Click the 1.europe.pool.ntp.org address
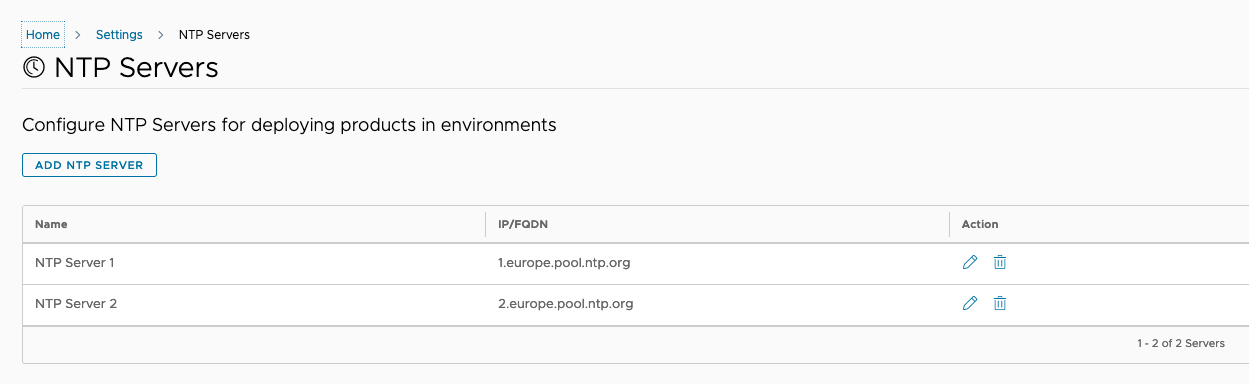Viewport: 1249px width, 384px height. click(x=564, y=263)
